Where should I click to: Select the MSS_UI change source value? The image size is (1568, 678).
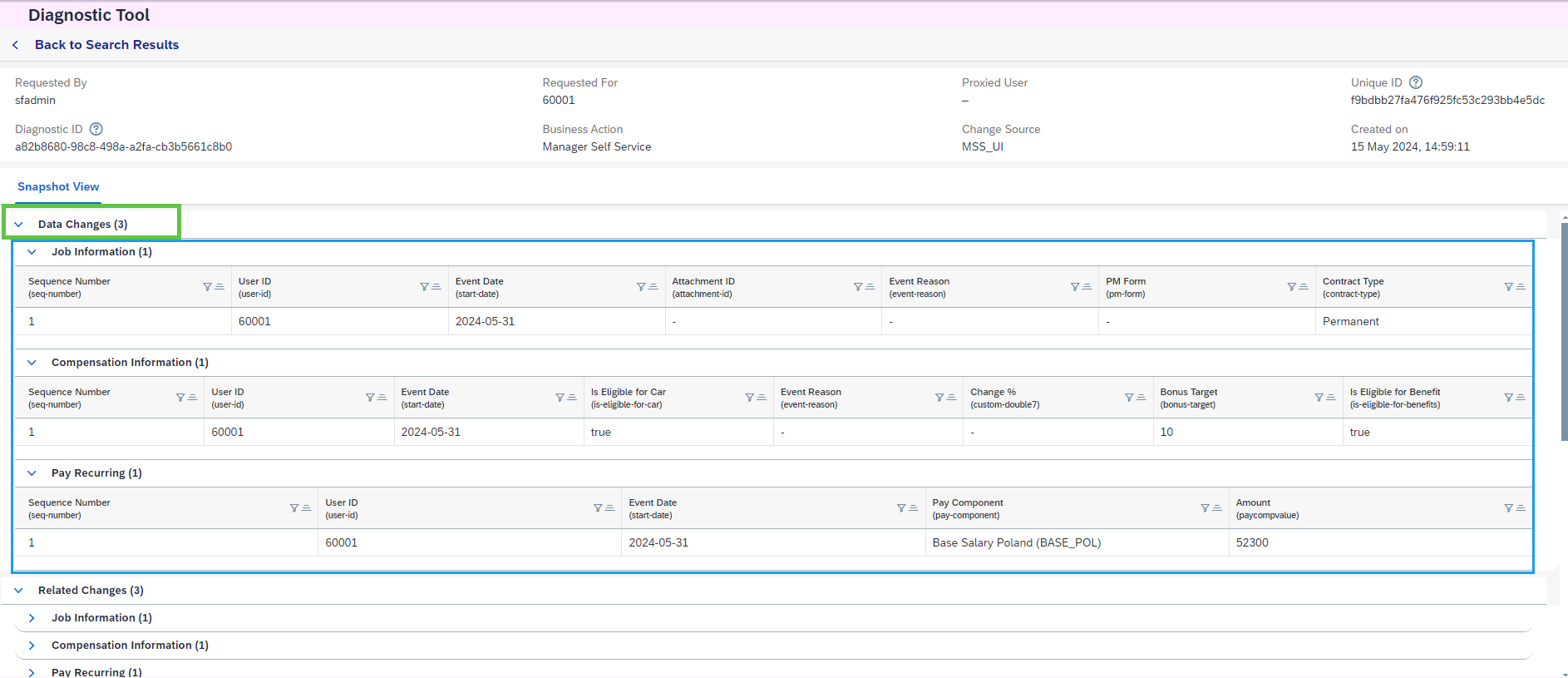pos(983,147)
